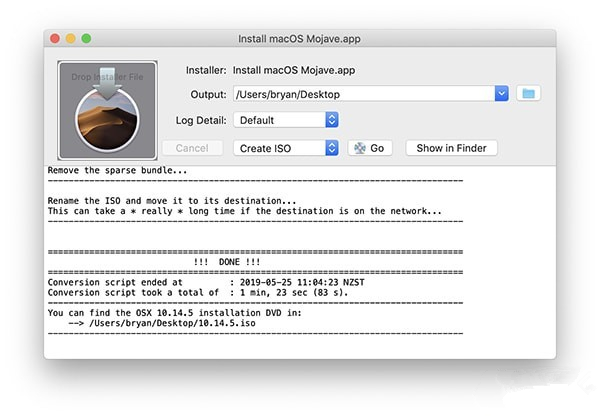The image size is (600, 417).
Task: Expand the Output path dropdown arrow
Action: coord(501,93)
